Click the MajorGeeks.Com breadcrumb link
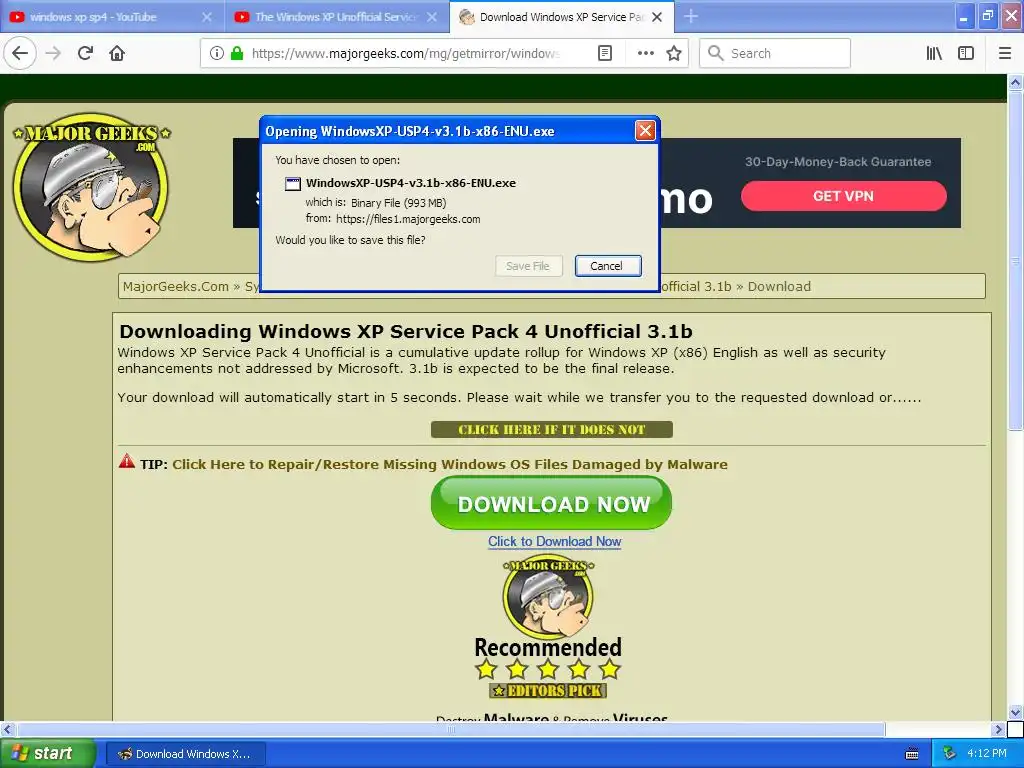 (176, 286)
